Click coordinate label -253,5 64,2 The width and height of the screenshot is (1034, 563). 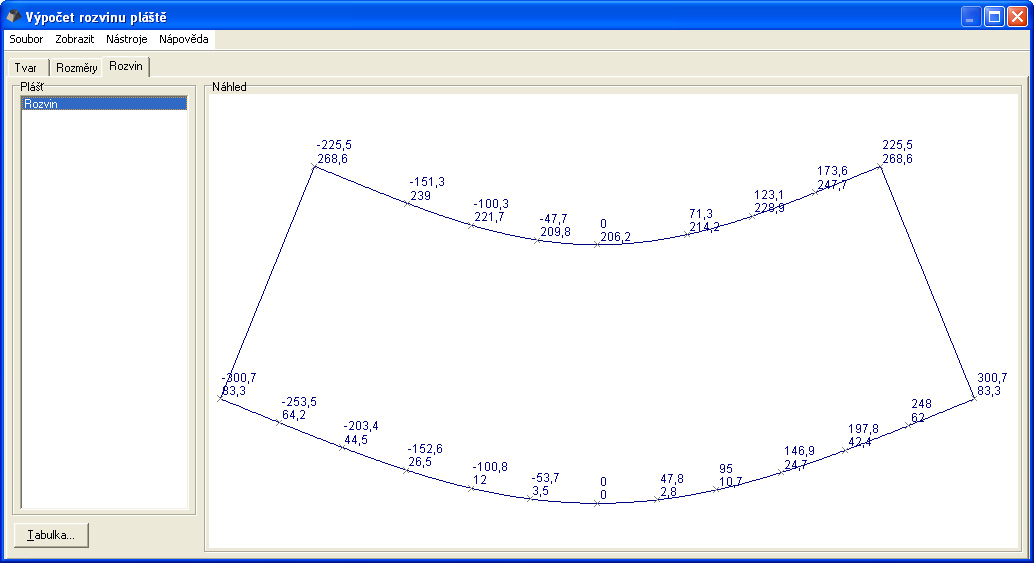299,408
